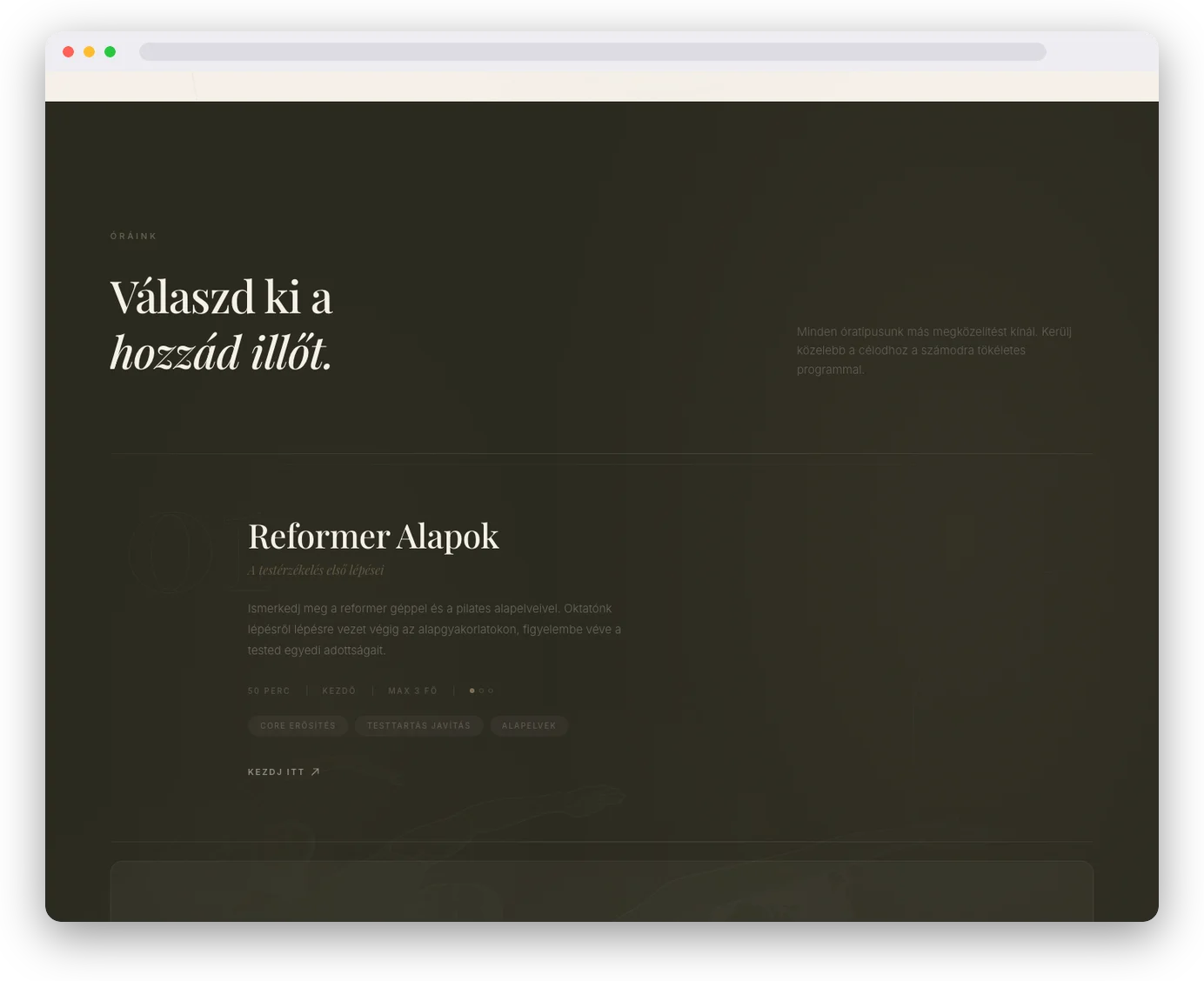Click the 'Max 3 fő' capacity label

click(412, 691)
